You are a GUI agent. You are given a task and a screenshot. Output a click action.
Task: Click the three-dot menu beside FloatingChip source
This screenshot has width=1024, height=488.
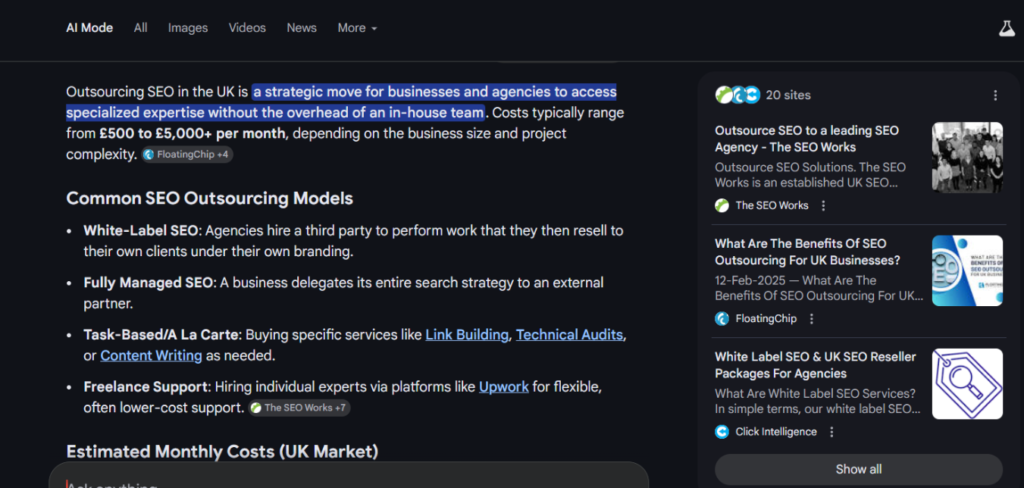pyautogui.click(x=811, y=318)
